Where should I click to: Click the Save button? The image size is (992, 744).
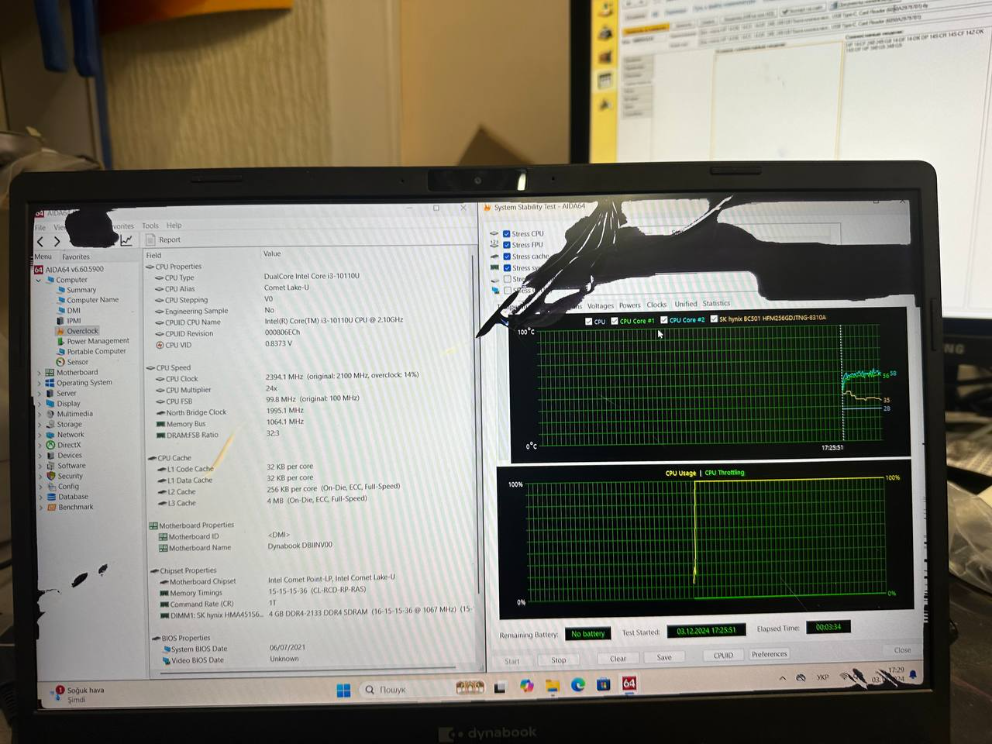click(x=664, y=657)
